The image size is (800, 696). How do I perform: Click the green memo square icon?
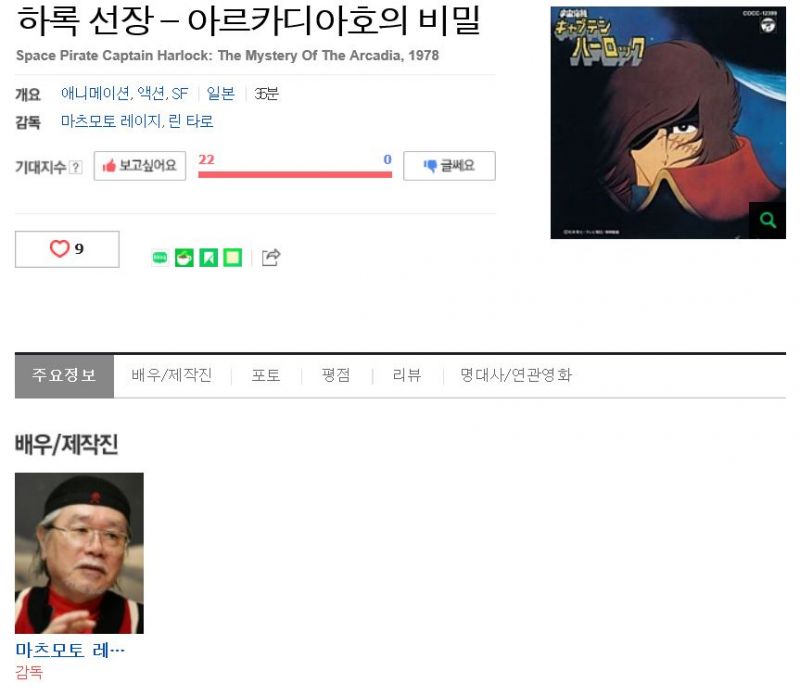[x=233, y=258]
